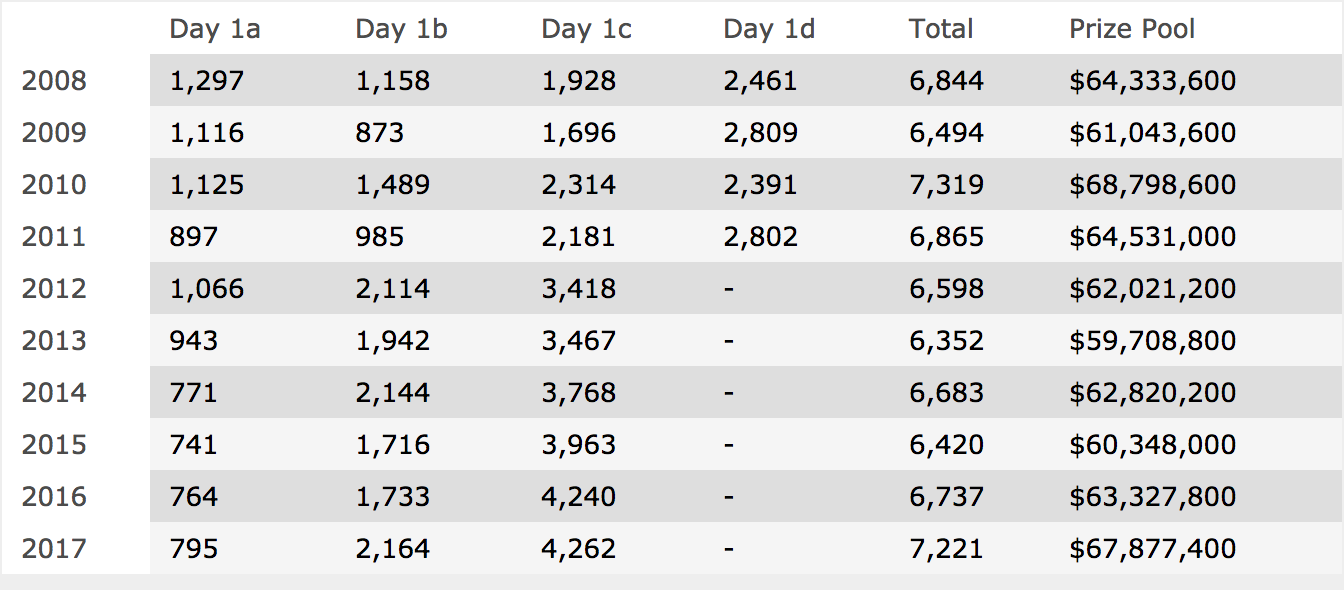Select the Day 1c column header
1344x590 pixels.
click(x=587, y=29)
